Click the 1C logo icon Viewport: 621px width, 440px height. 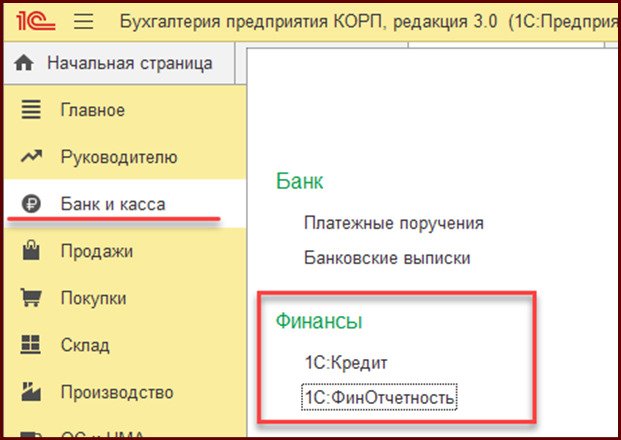click(42, 21)
